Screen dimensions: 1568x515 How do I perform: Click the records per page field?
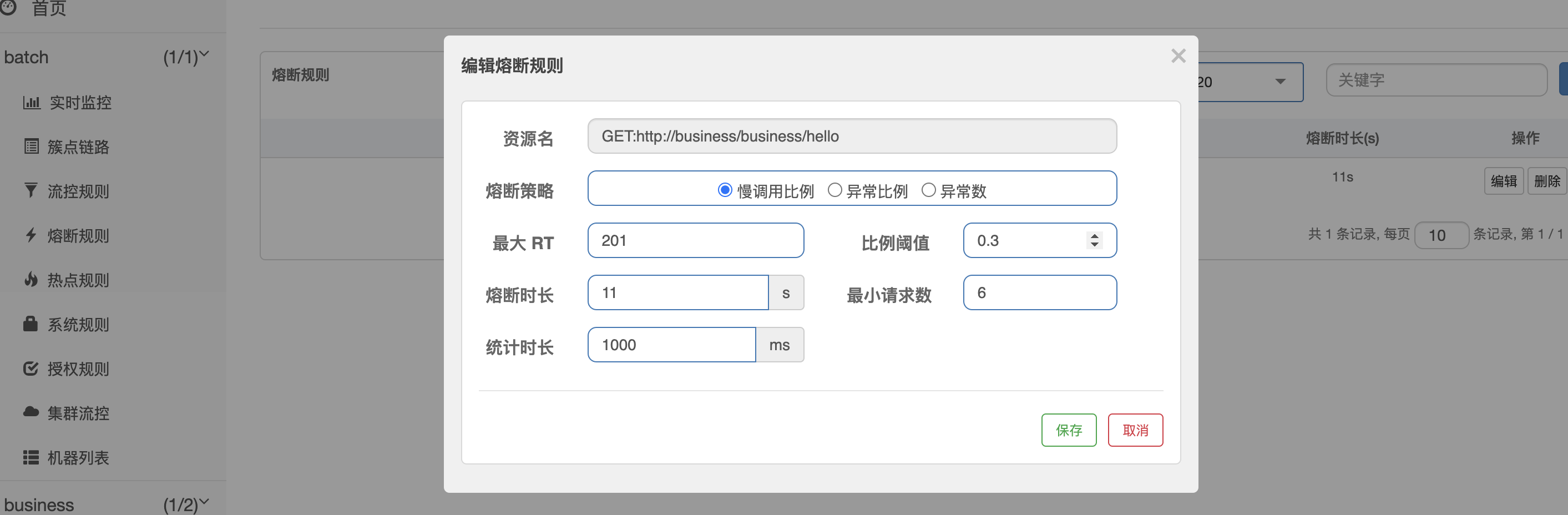[x=1441, y=235]
